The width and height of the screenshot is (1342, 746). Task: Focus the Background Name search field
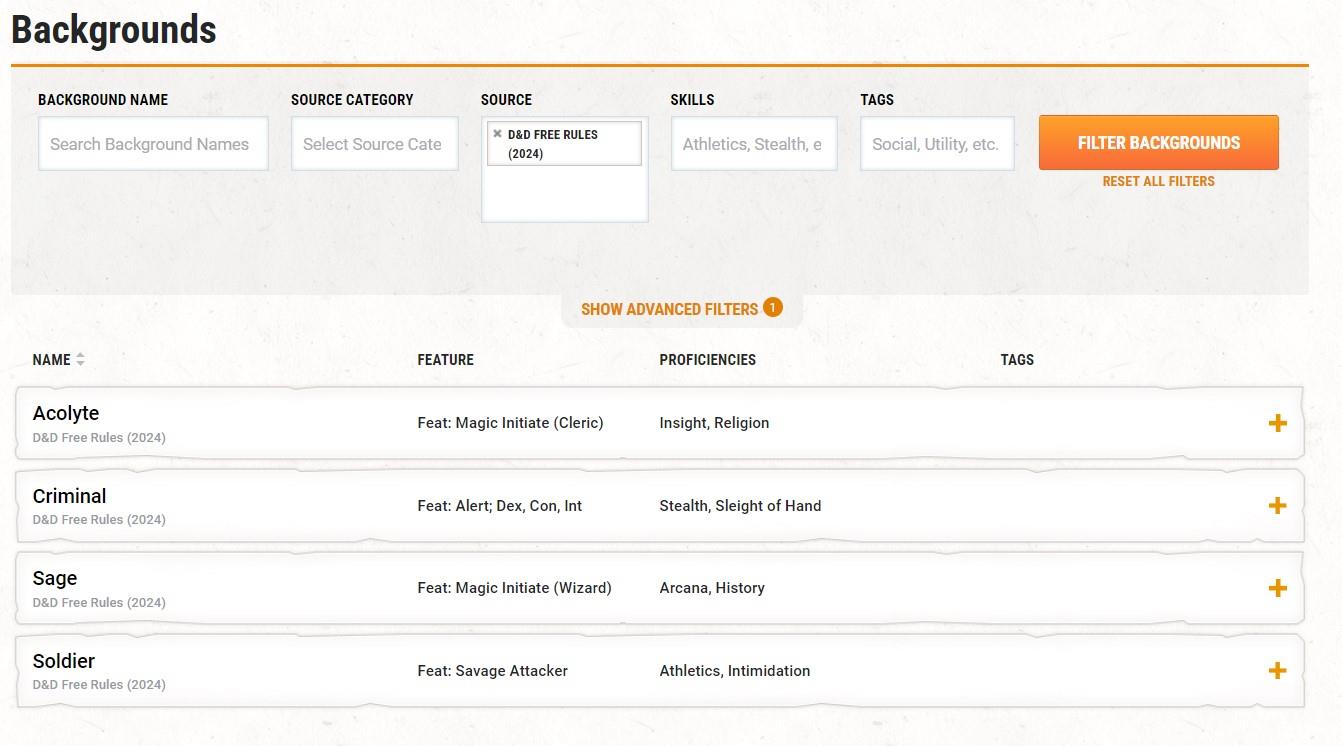153,144
